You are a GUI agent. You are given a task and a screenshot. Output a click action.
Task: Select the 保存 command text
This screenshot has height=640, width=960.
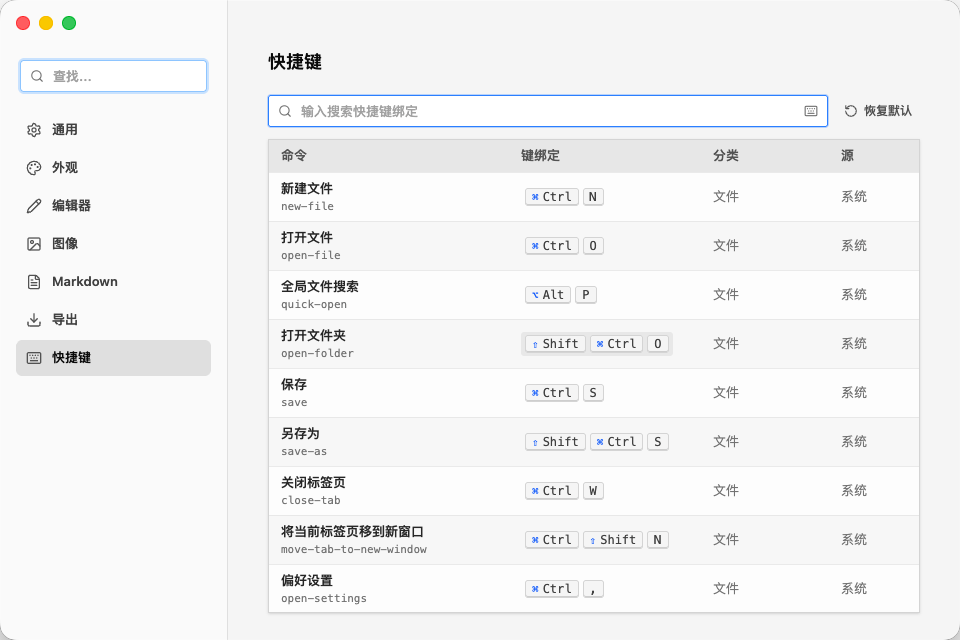click(294, 385)
